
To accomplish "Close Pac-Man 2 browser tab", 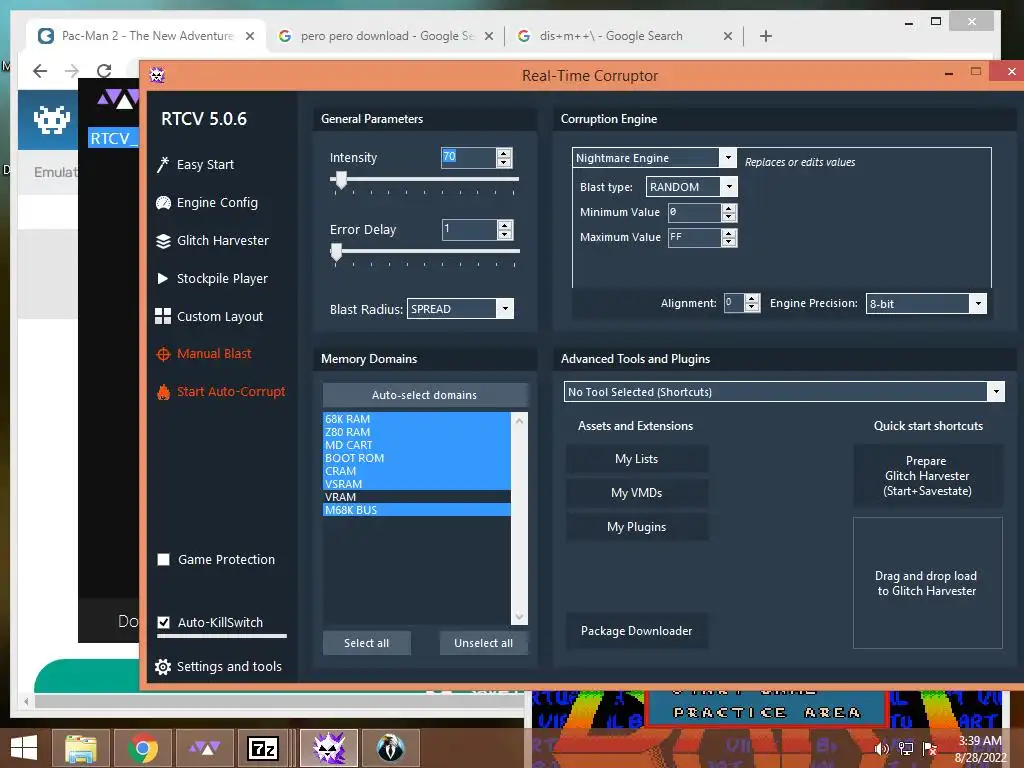I will point(249,36).
